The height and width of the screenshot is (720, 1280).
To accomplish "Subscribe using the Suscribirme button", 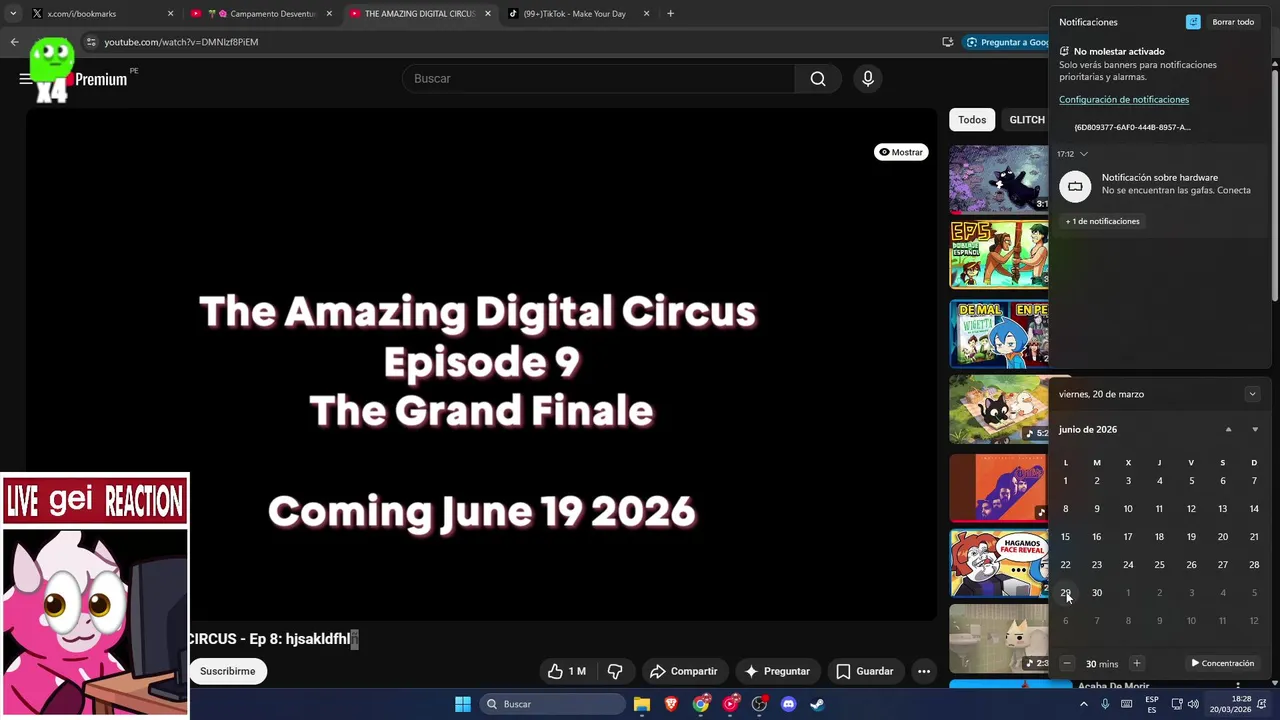I will pos(227,671).
